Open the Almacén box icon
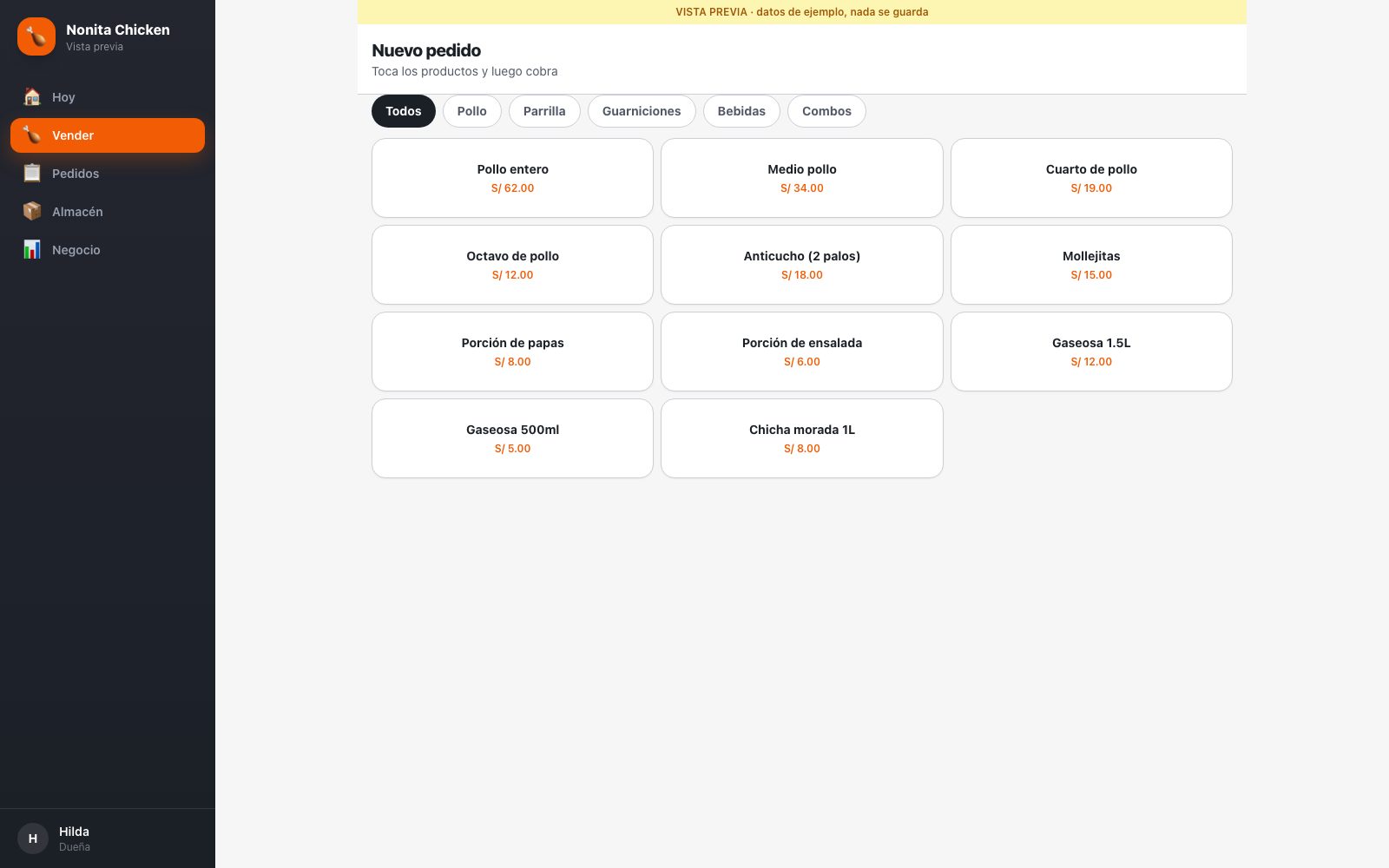1389x868 pixels. (x=32, y=212)
